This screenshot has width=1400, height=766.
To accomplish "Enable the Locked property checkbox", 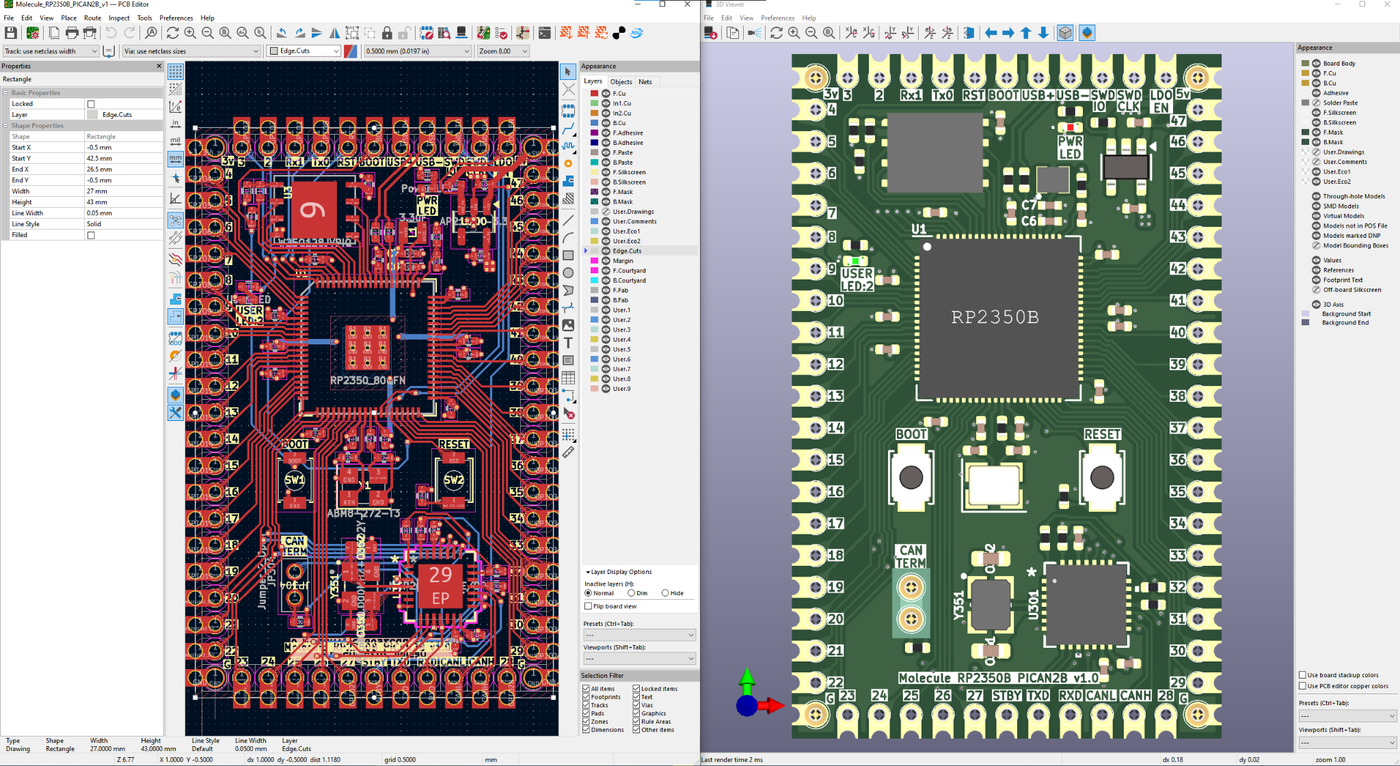I will [x=91, y=104].
